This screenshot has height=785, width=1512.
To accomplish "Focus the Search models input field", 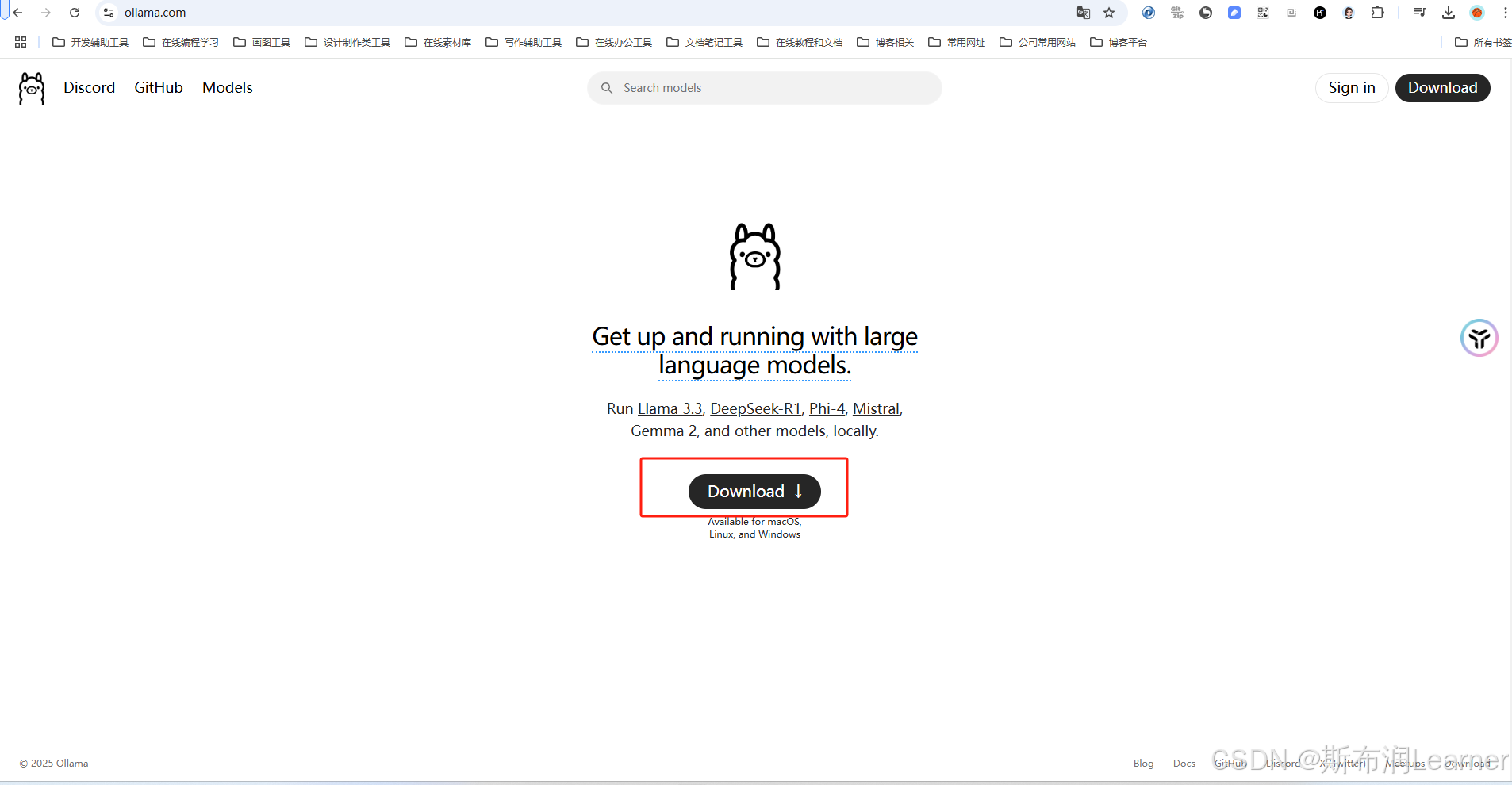I will coord(765,88).
